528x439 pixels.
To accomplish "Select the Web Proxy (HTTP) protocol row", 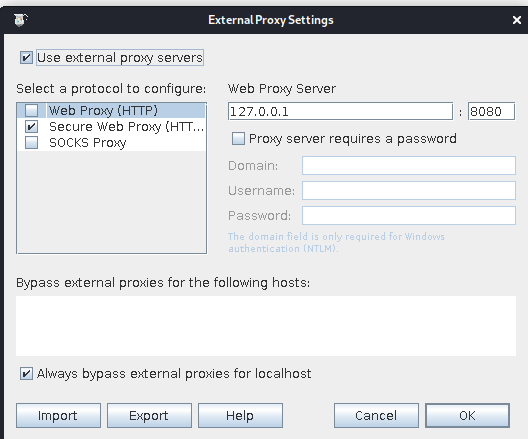I will point(111,110).
